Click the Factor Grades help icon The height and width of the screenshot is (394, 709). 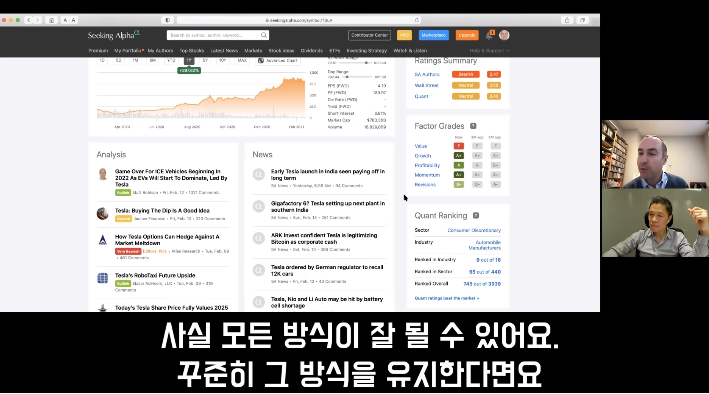473,126
